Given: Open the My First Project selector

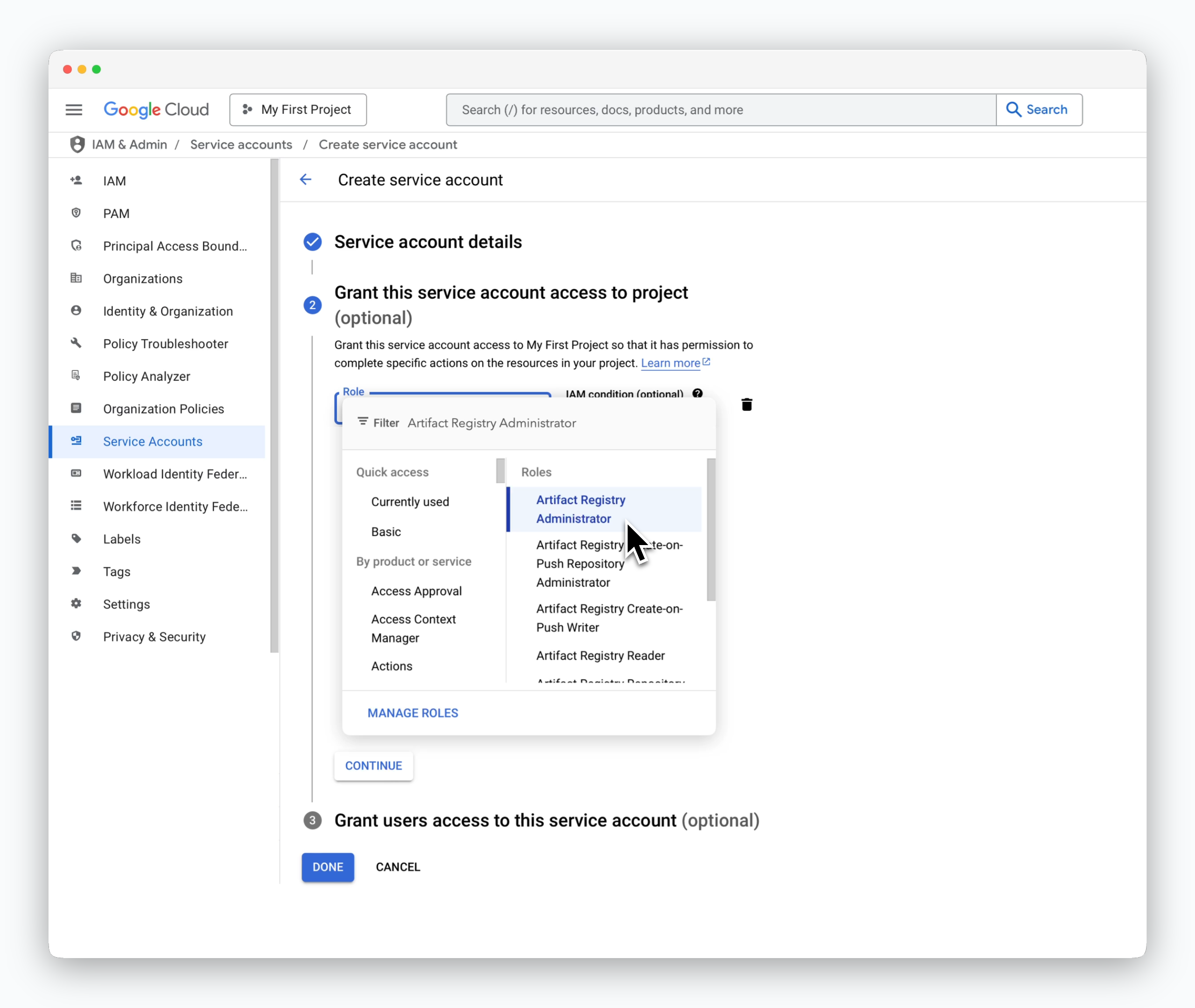Looking at the screenshot, I should coord(298,110).
